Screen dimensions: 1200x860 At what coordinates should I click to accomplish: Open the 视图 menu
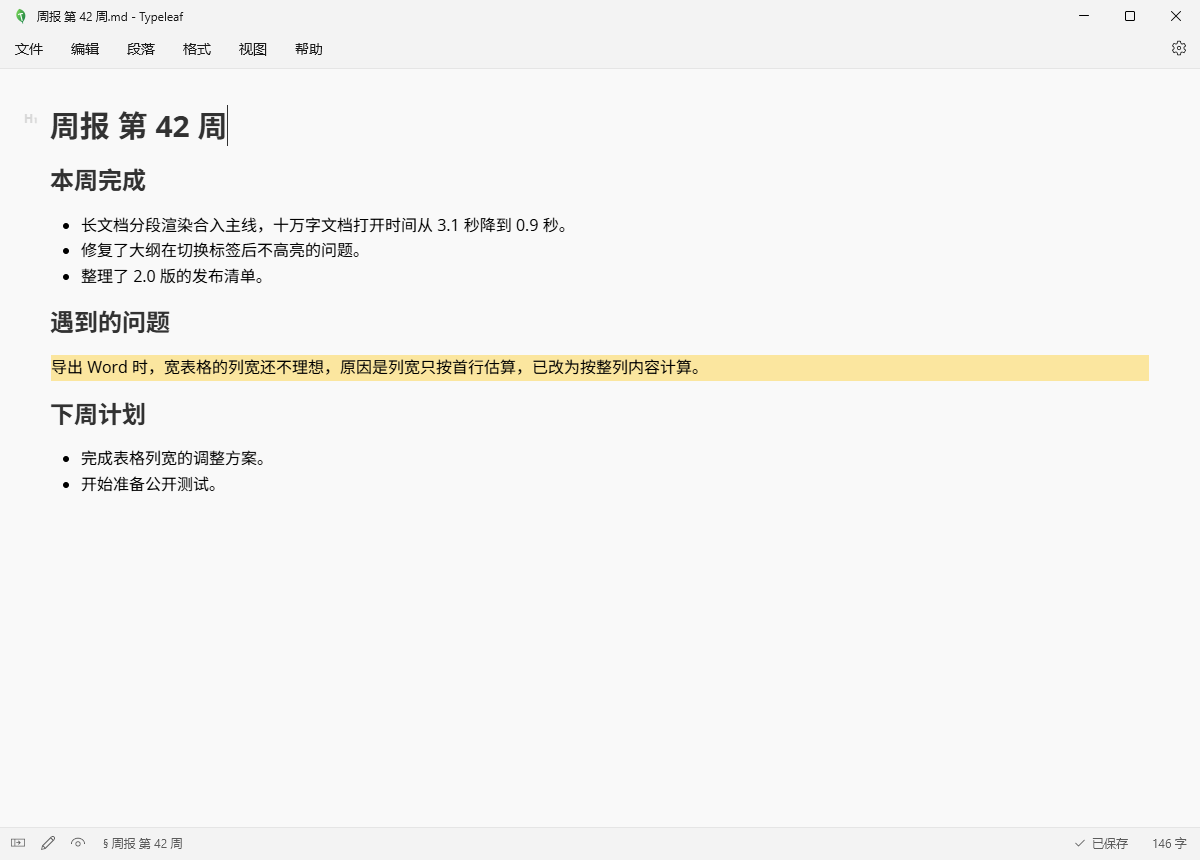point(253,49)
